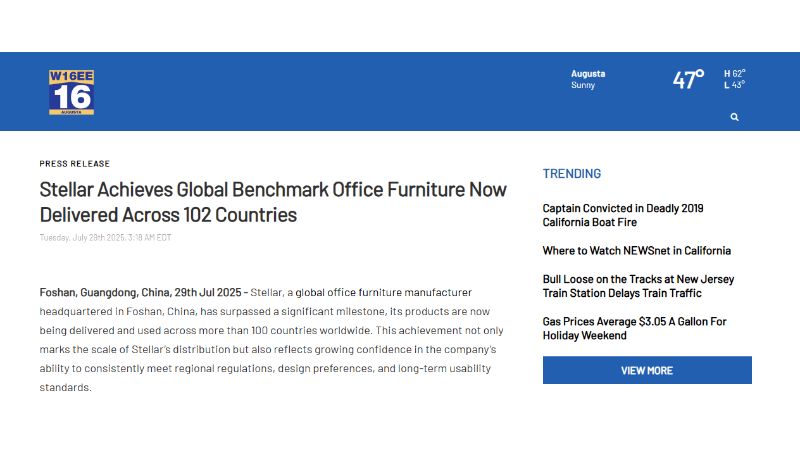Open search with the magnifier icon
800x450 pixels.
point(735,117)
